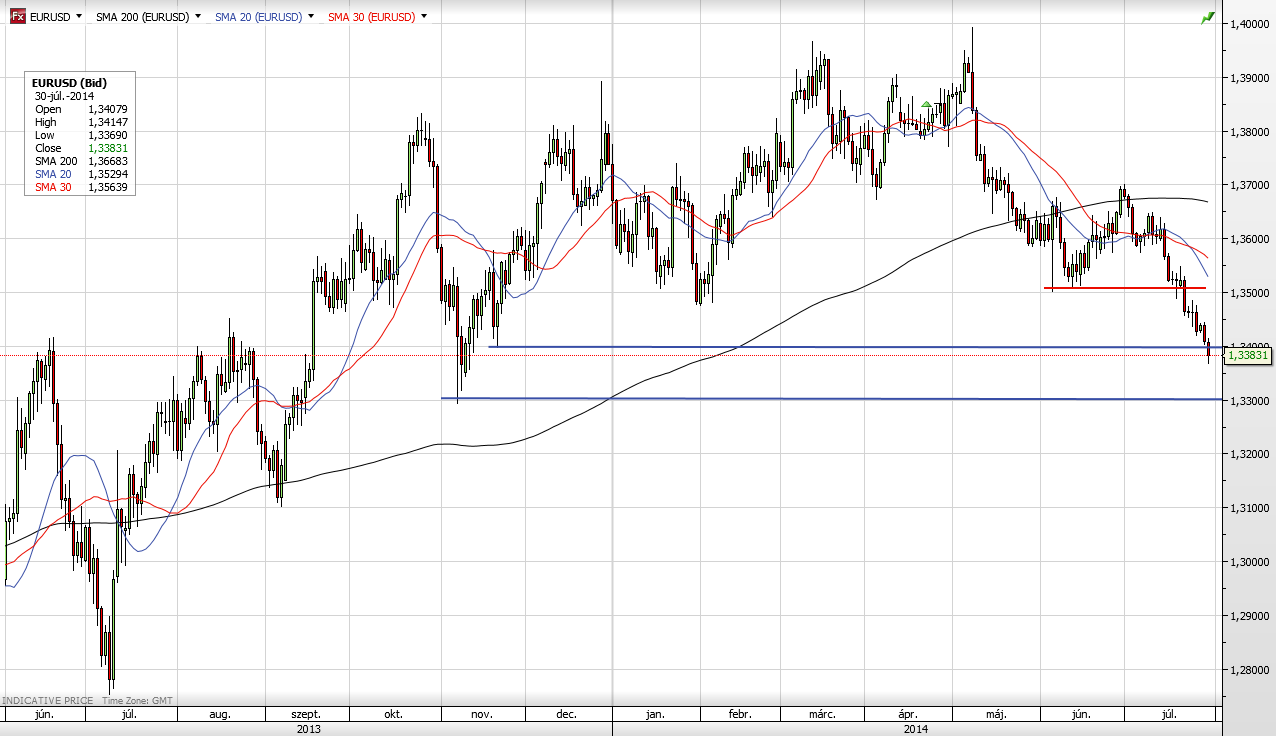The height and width of the screenshot is (736, 1276).
Task: Open the SMA 20 (EURUSD) dropdown
Action: click(309, 16)
